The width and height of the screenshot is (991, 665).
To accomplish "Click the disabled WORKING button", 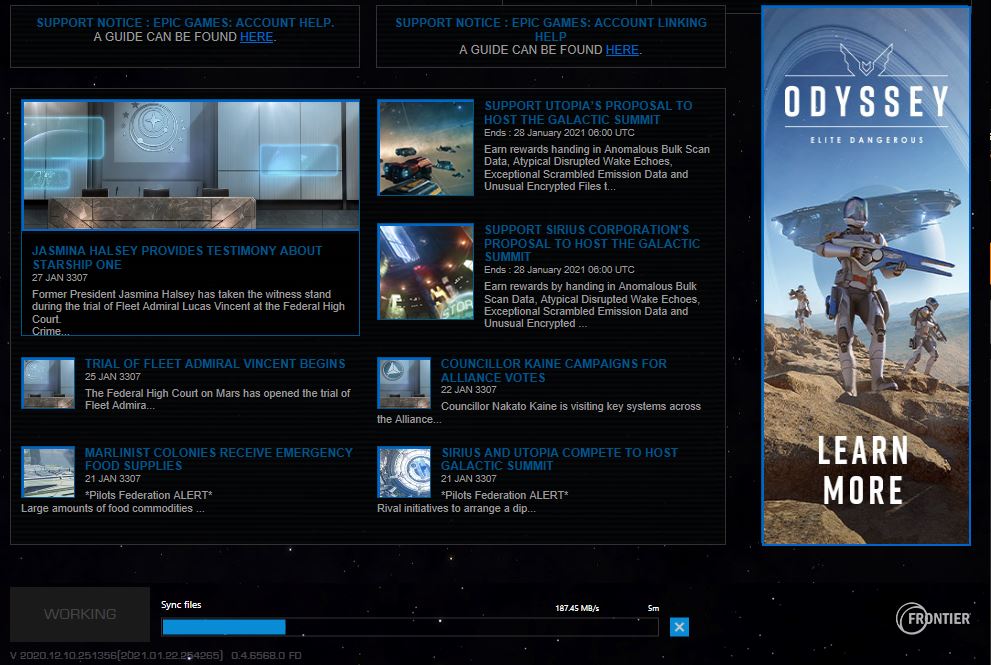I will pos(80,614).
